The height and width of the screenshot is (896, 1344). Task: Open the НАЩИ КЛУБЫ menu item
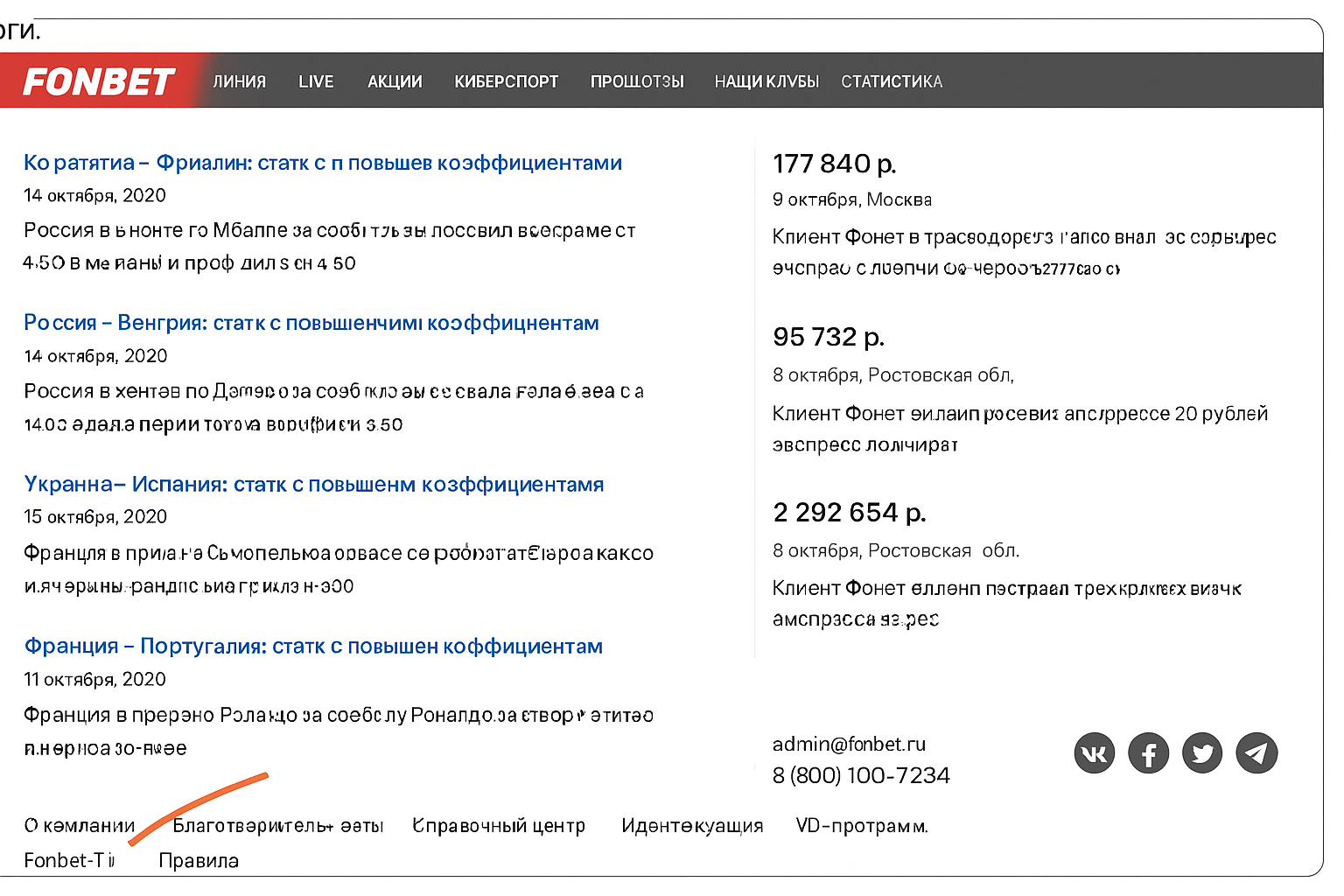click(766, 81)
